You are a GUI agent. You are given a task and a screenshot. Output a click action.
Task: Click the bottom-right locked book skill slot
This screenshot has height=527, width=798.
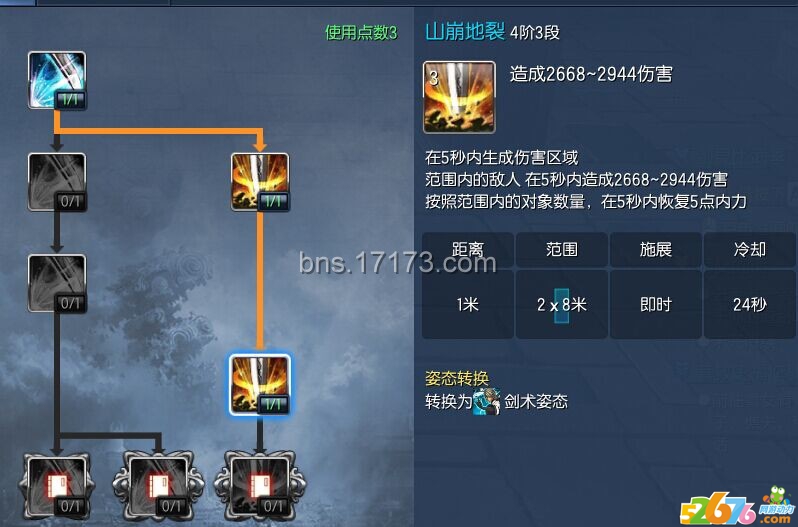(260, 486)
